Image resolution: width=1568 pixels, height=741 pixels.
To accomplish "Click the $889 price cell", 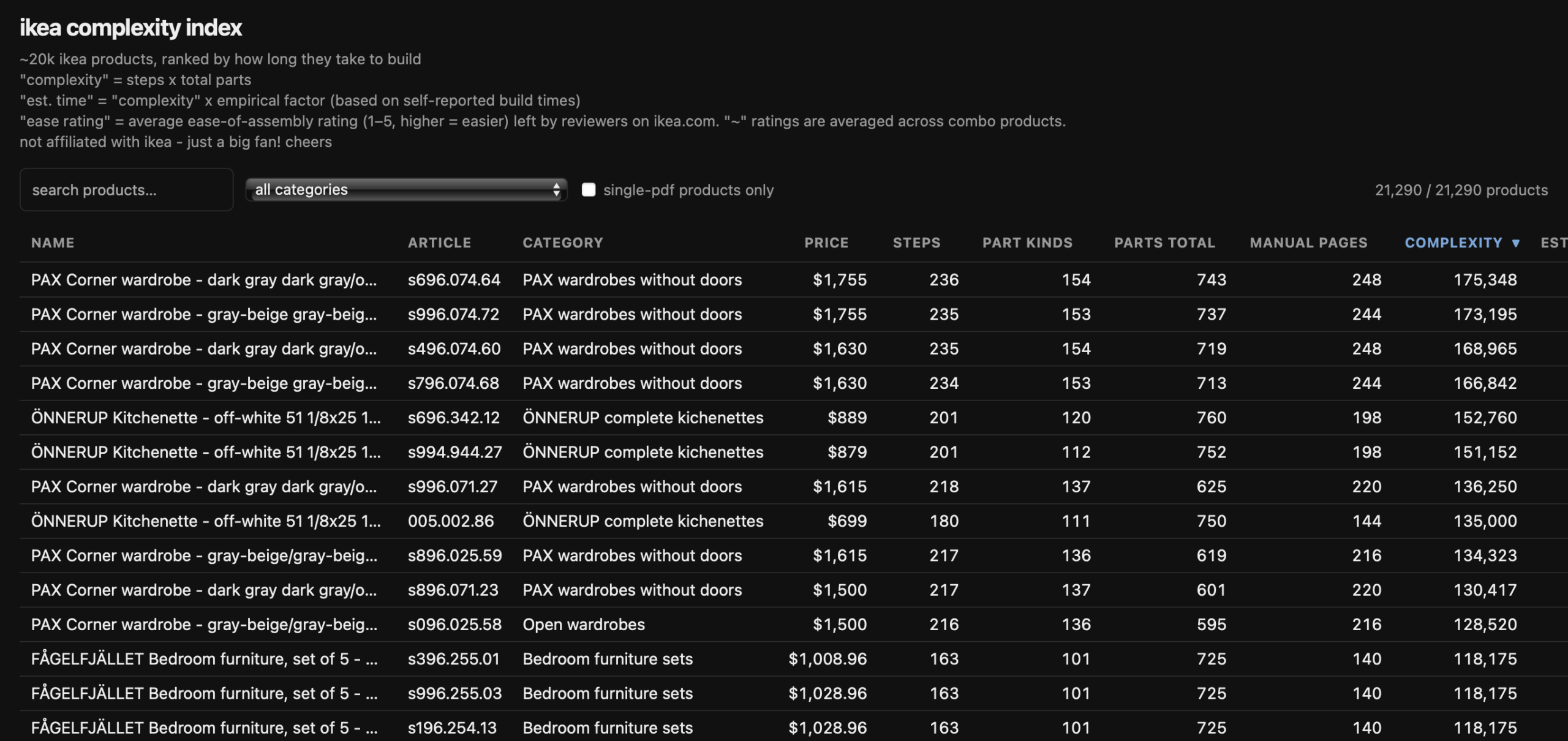I will (x=847, y=418).
